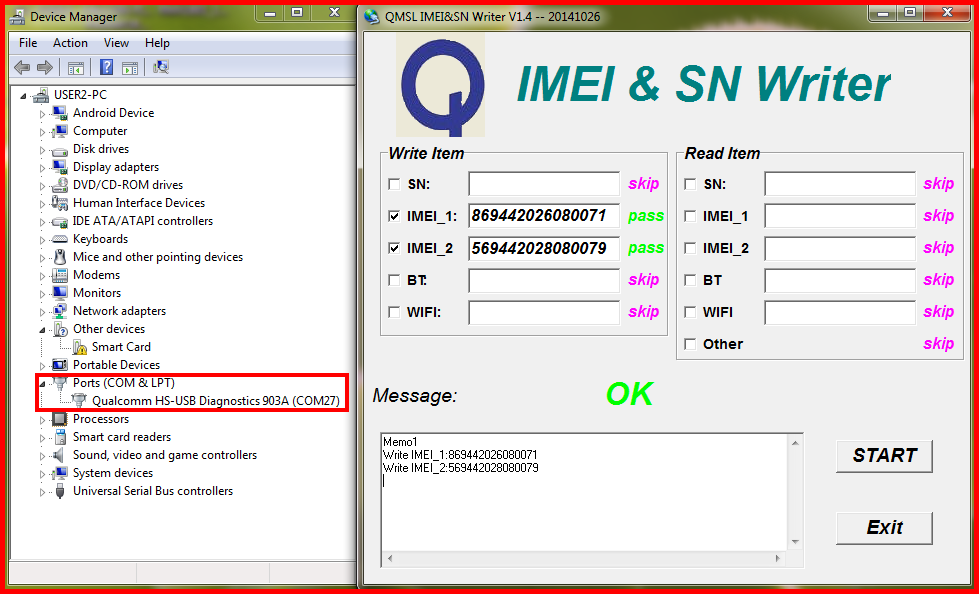
Task: Click the Processors category icon
Action: click(x=60, y=419)
